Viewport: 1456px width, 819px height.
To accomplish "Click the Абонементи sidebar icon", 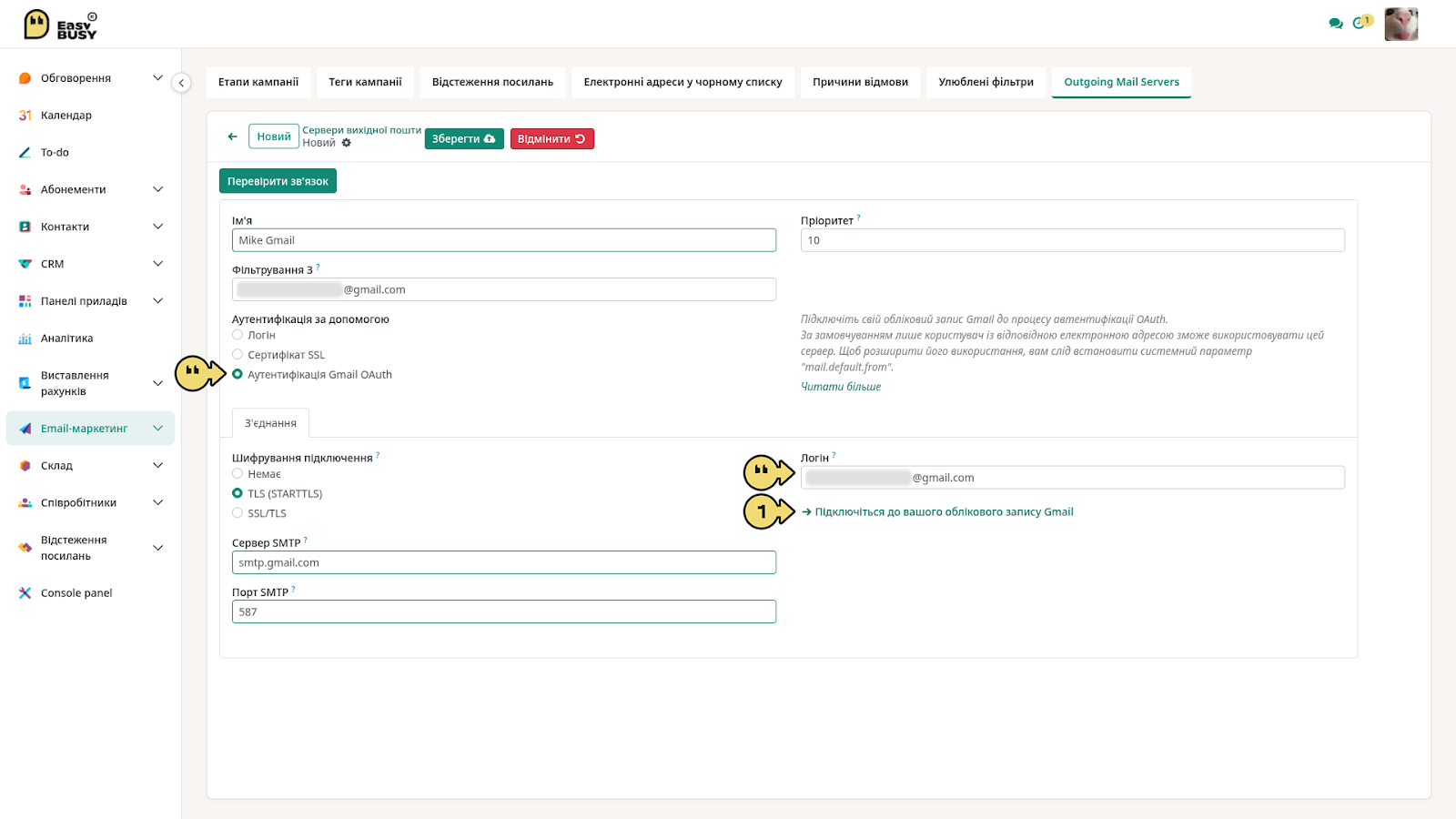I will [x=25, y=190].
